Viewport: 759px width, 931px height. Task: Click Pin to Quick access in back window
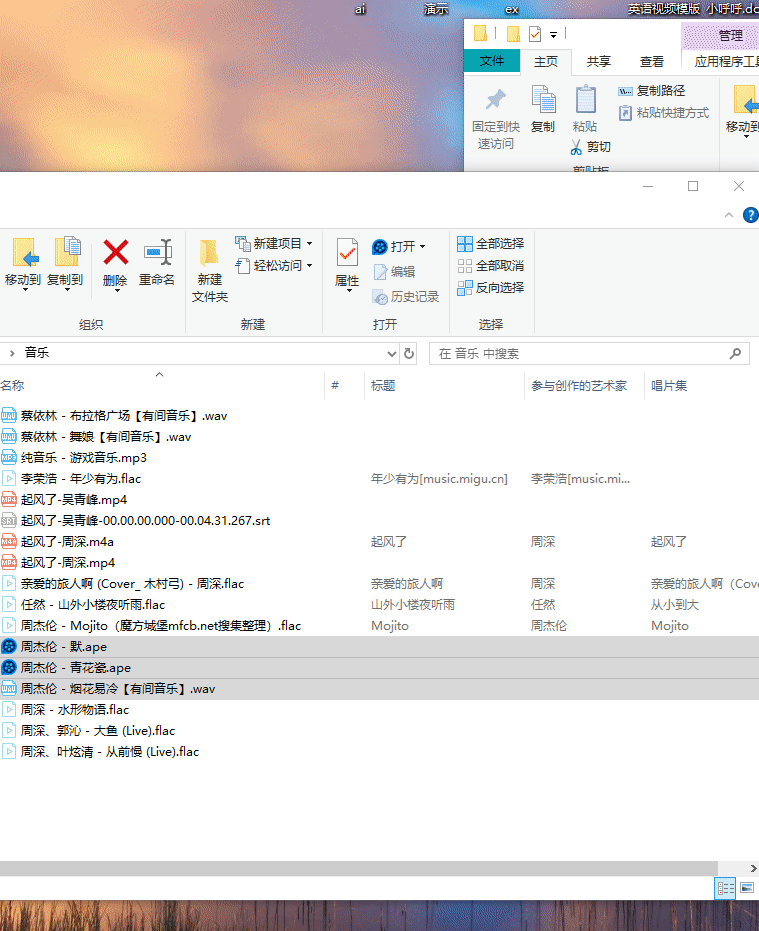click(x=496, y=119)
